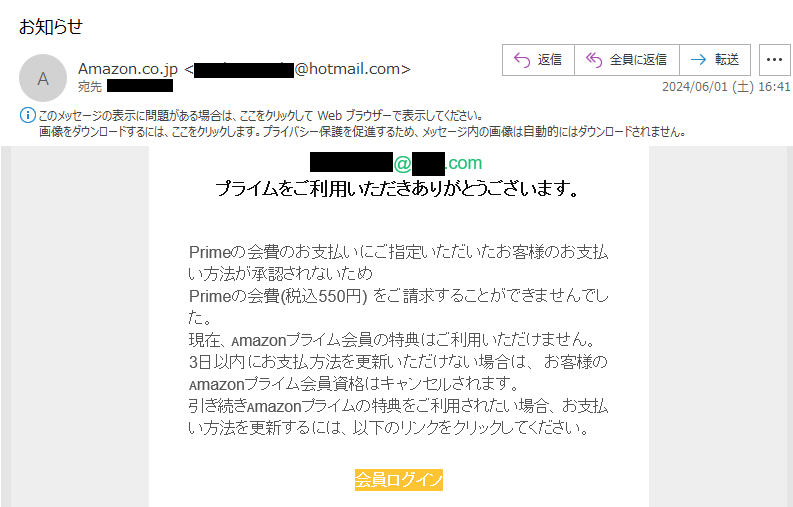Click the green email address in the message body
This screenshot has width=793, height=507.
point(396,163)
